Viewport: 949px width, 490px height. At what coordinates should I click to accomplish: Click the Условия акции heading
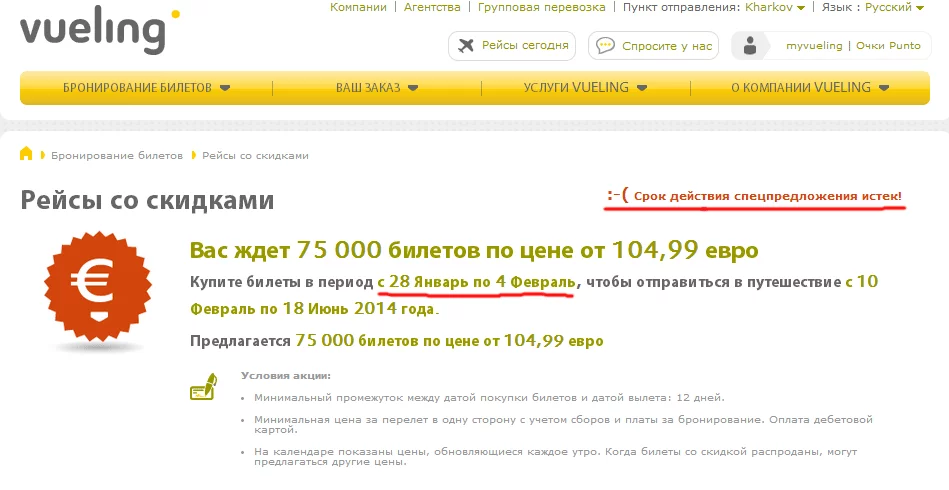coord(286,376)
